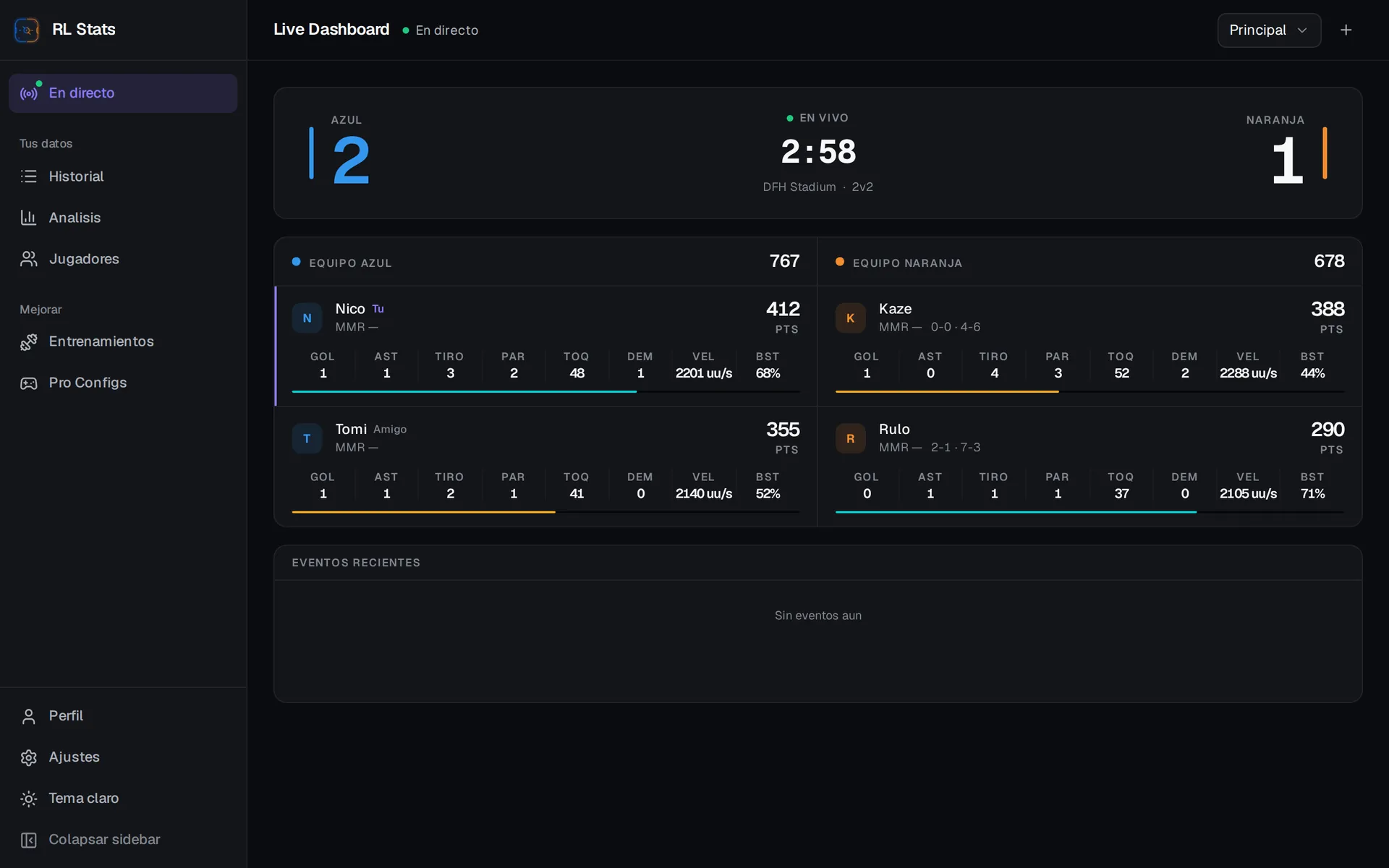Viewport: 1389px width, 868px height.
Task: Click Rulo's record 2-1 · 7-3
Action: point(956,448)
